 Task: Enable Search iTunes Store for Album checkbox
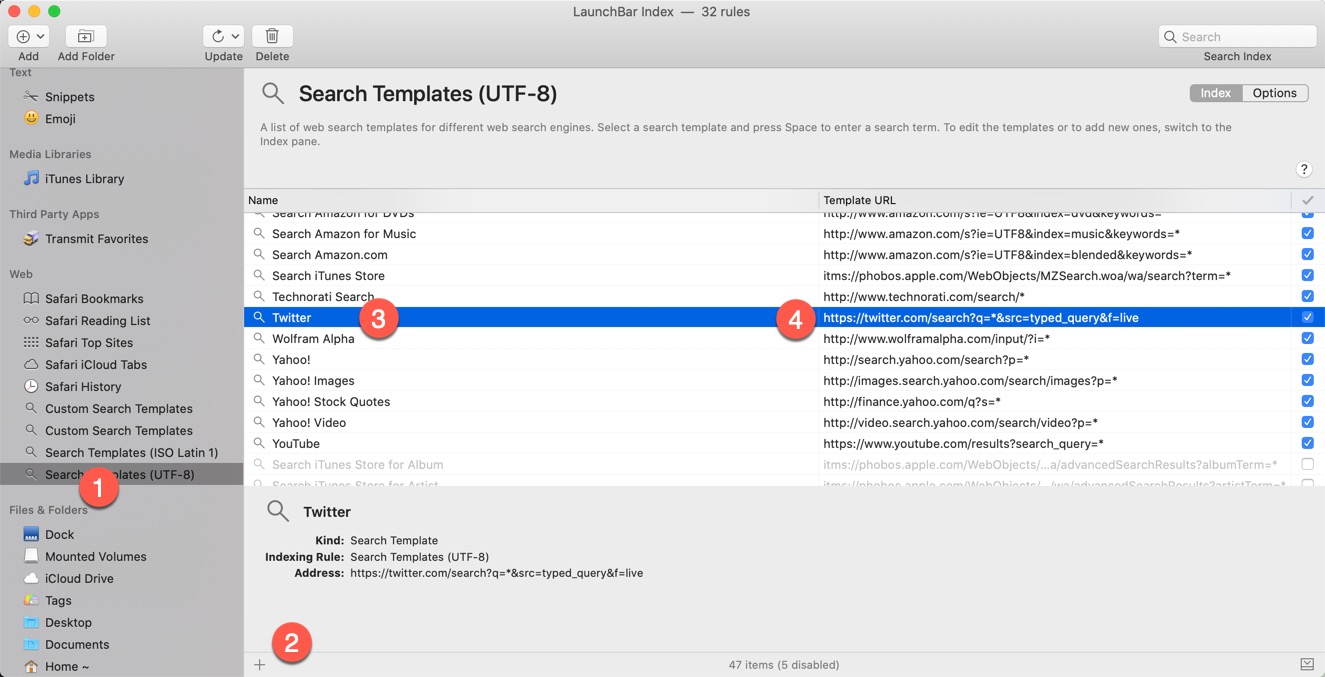pyautogui.click(x=1307, y=464)
